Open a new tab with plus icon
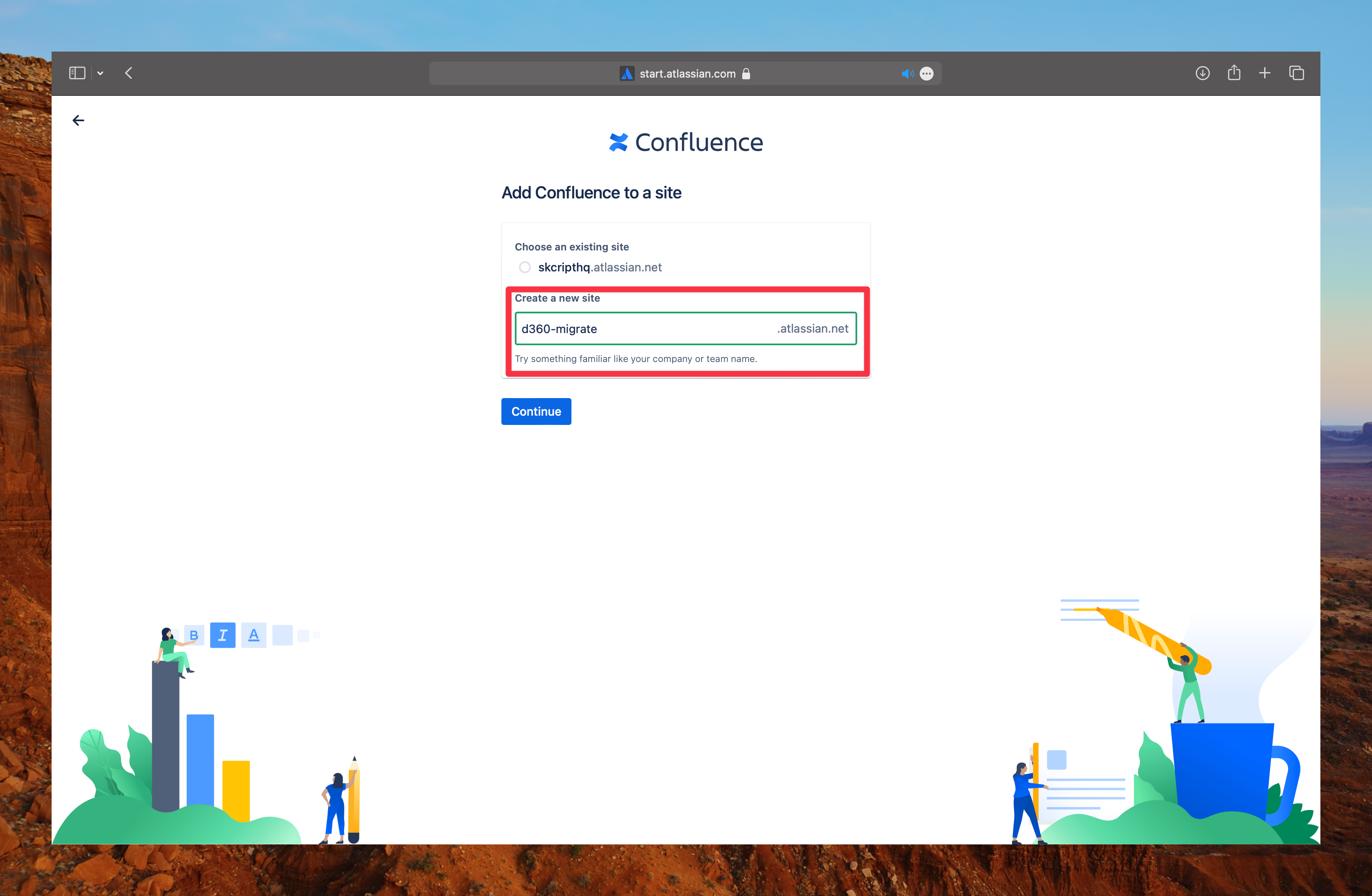The image size is (1372, 896). (x=1265, y=73)
